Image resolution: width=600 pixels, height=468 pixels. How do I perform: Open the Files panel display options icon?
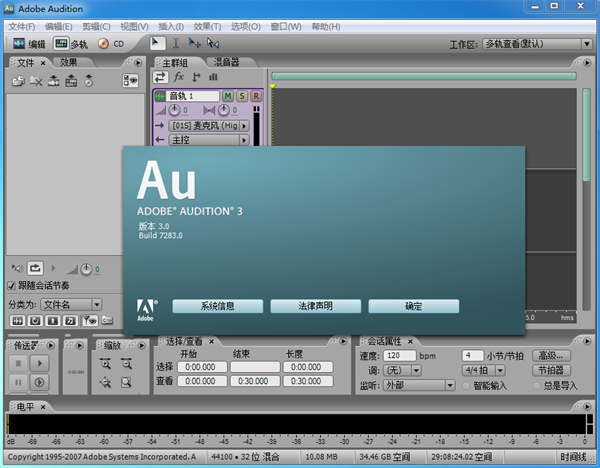tap(130, 81)
